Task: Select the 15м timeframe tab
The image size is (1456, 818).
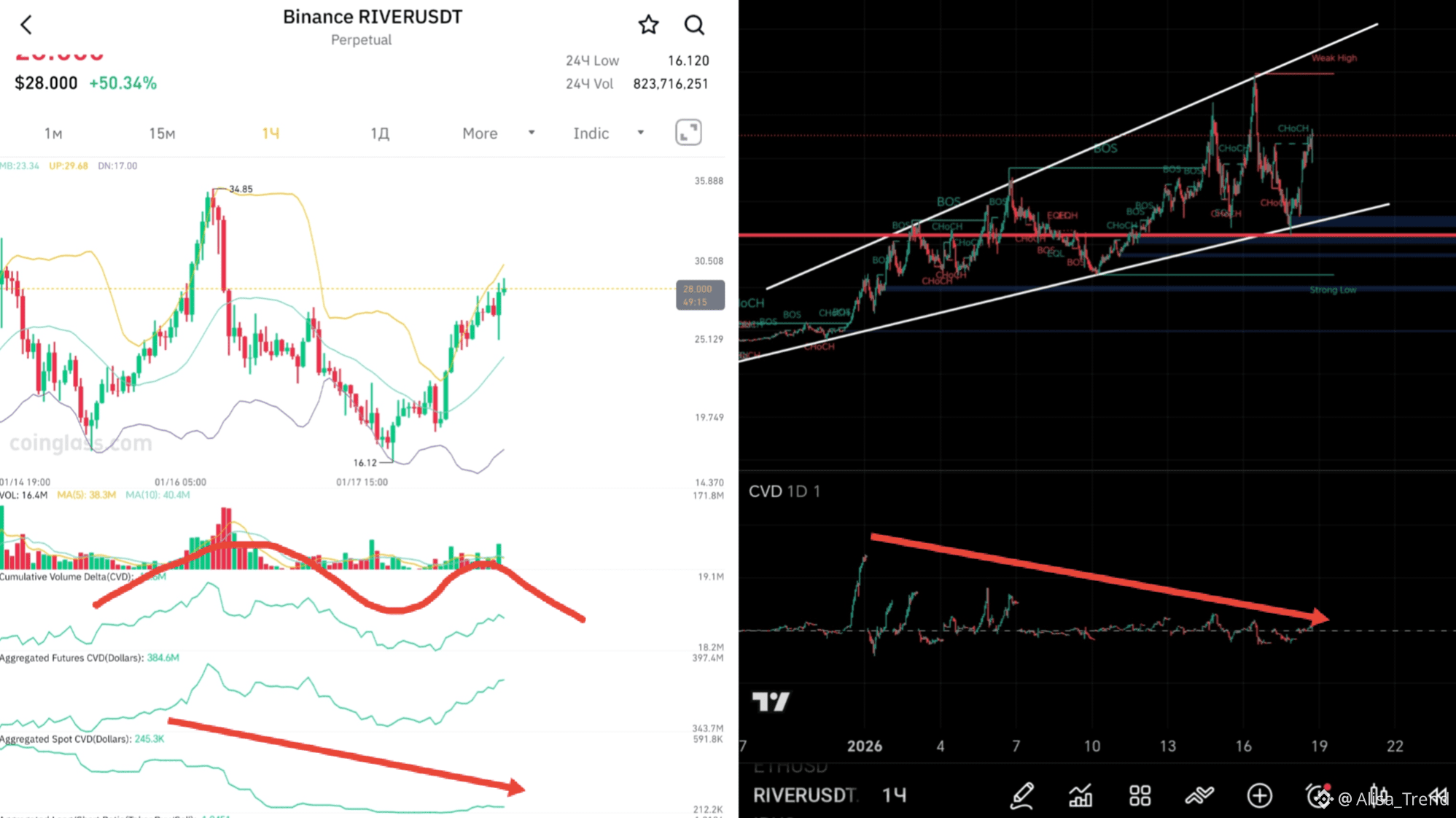Action: point(162,133)
